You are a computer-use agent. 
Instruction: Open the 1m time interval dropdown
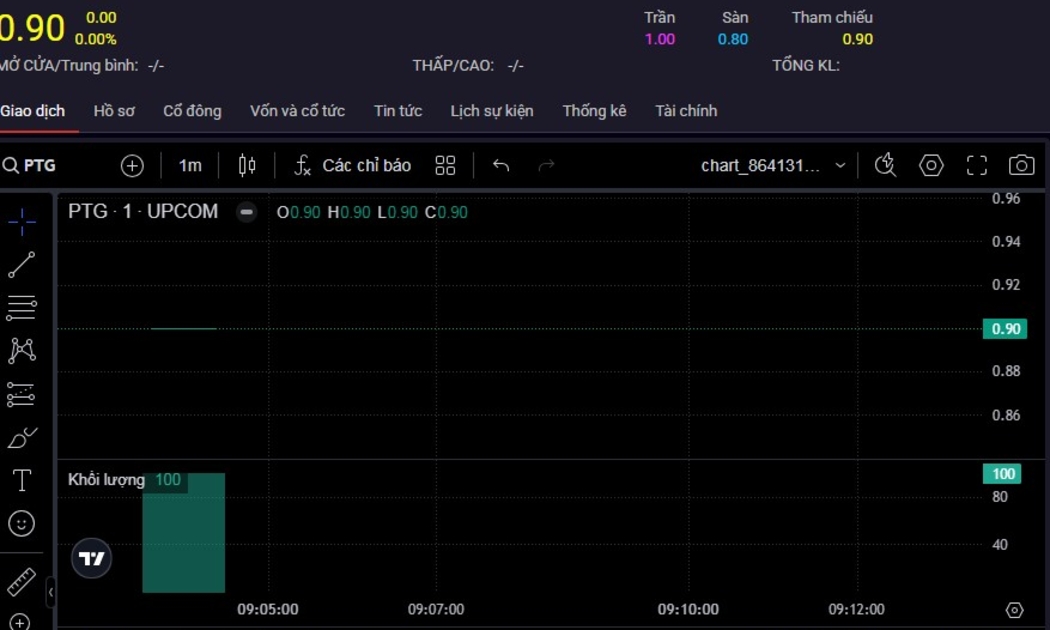[190, 165]
